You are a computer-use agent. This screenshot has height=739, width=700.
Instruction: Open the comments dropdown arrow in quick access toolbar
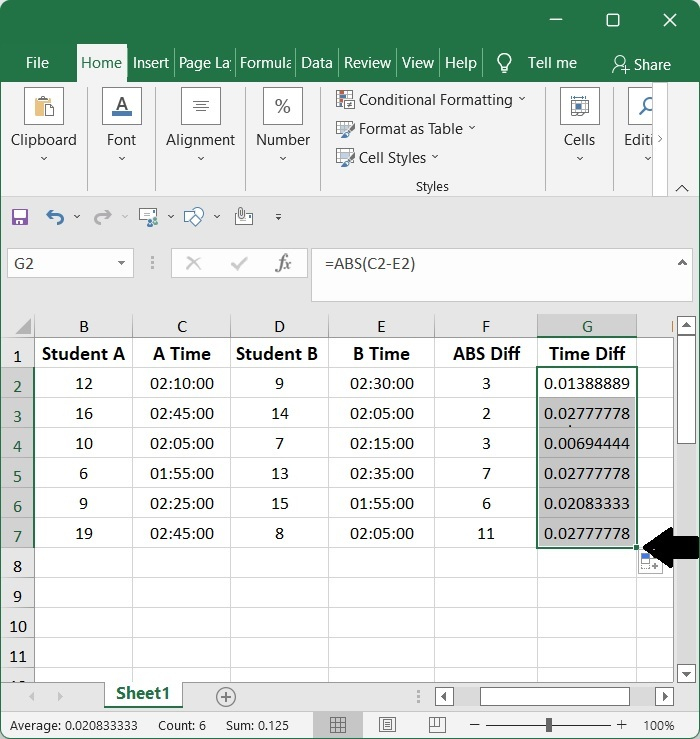(x=171, y=217)
